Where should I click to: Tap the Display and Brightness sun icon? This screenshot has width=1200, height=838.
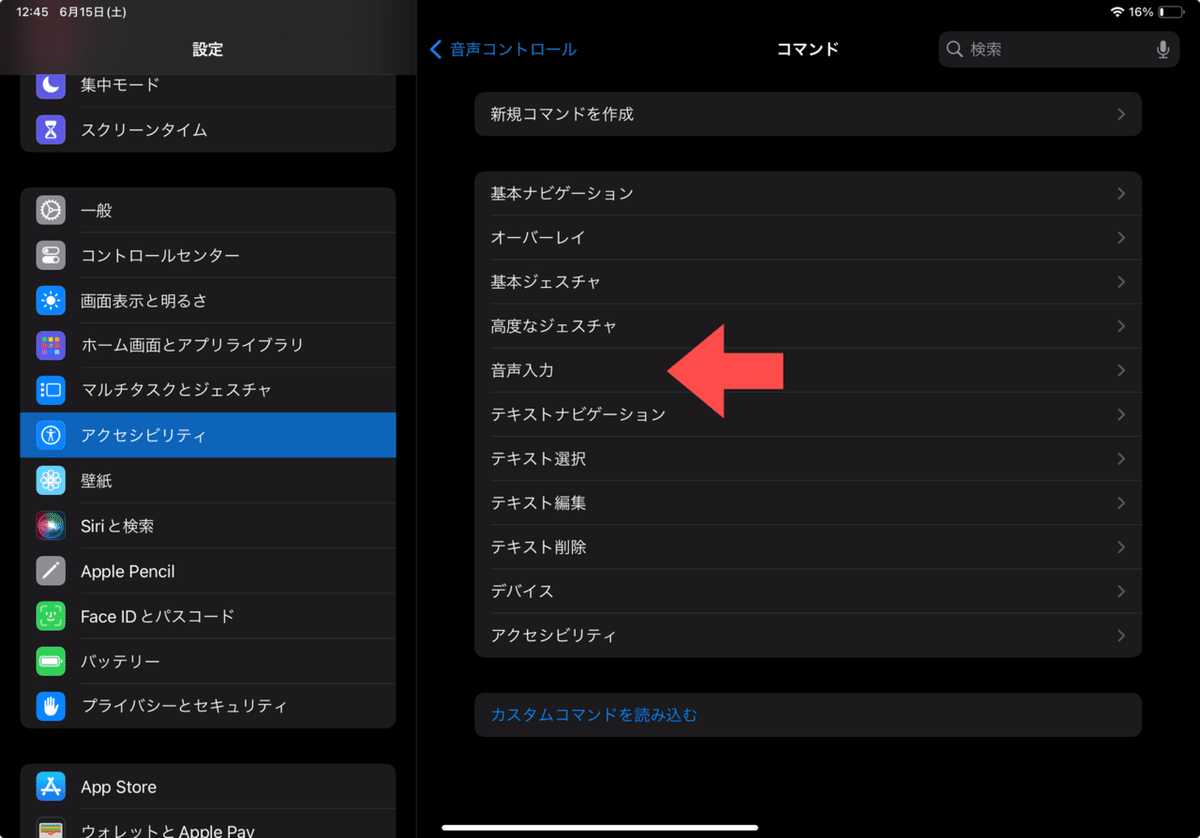click(x=51, y=300)
